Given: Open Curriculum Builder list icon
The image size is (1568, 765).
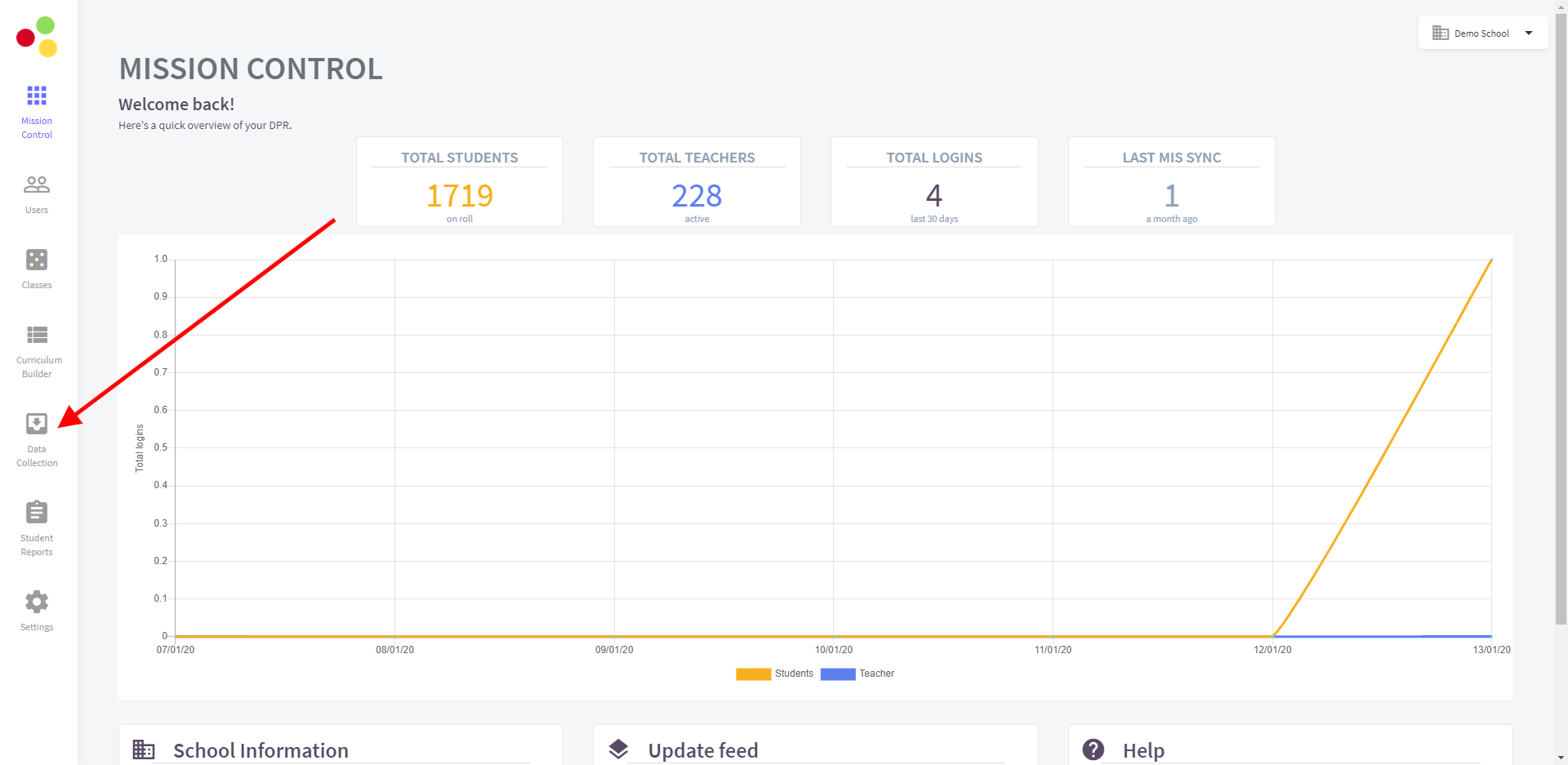Looking at the screenshot, I should [x=37, y=335].
